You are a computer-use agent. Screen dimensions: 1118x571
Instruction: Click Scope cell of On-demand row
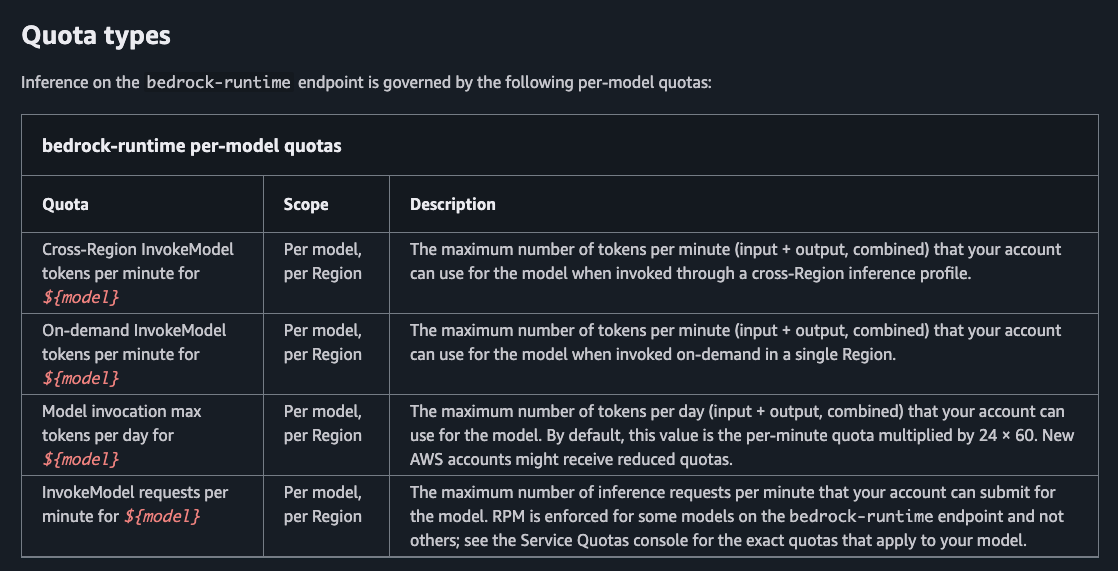point(327,354)
